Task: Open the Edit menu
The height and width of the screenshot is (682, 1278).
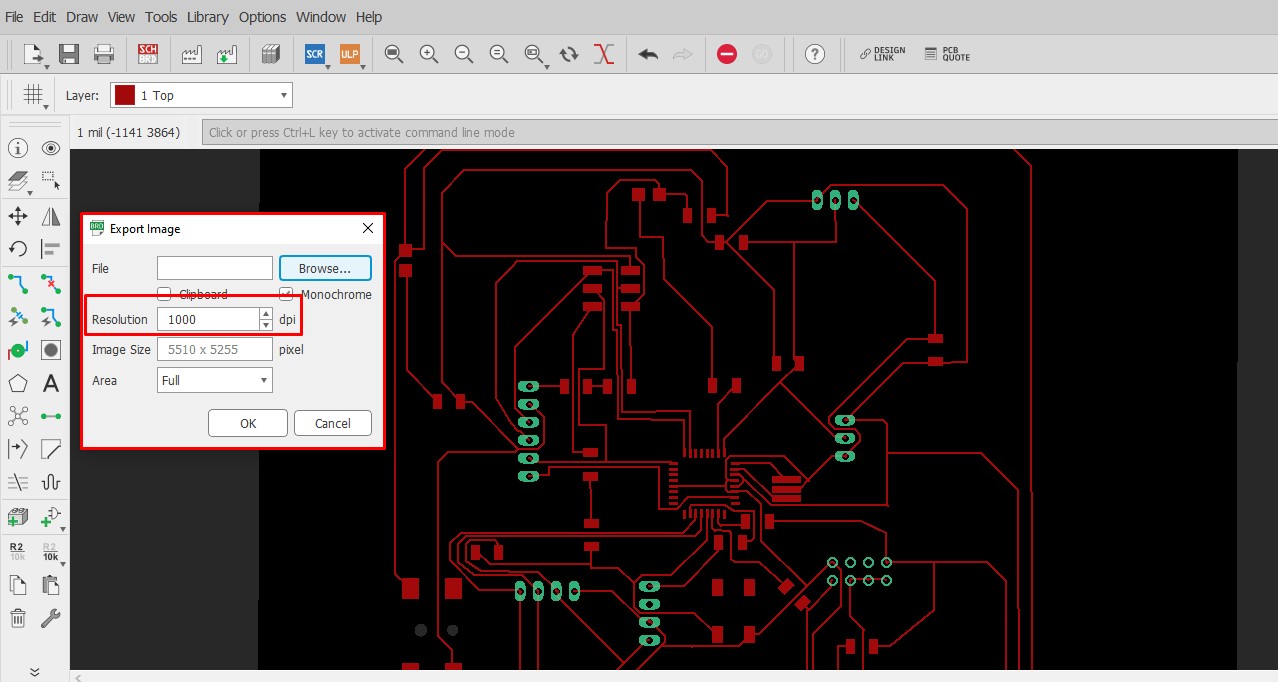Action: [44, 17]
